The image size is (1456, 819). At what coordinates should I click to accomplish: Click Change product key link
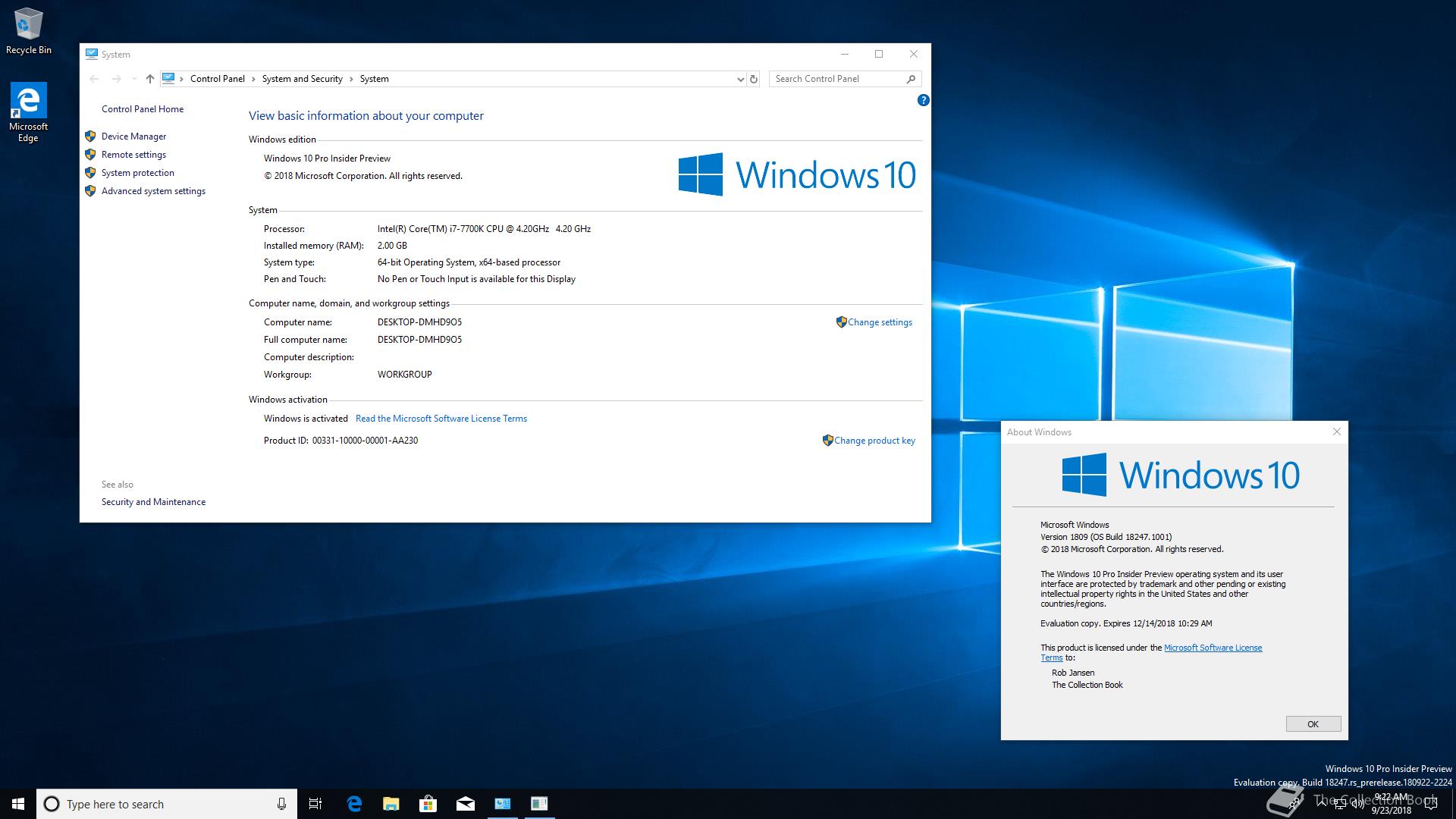[x=874, y=441]
